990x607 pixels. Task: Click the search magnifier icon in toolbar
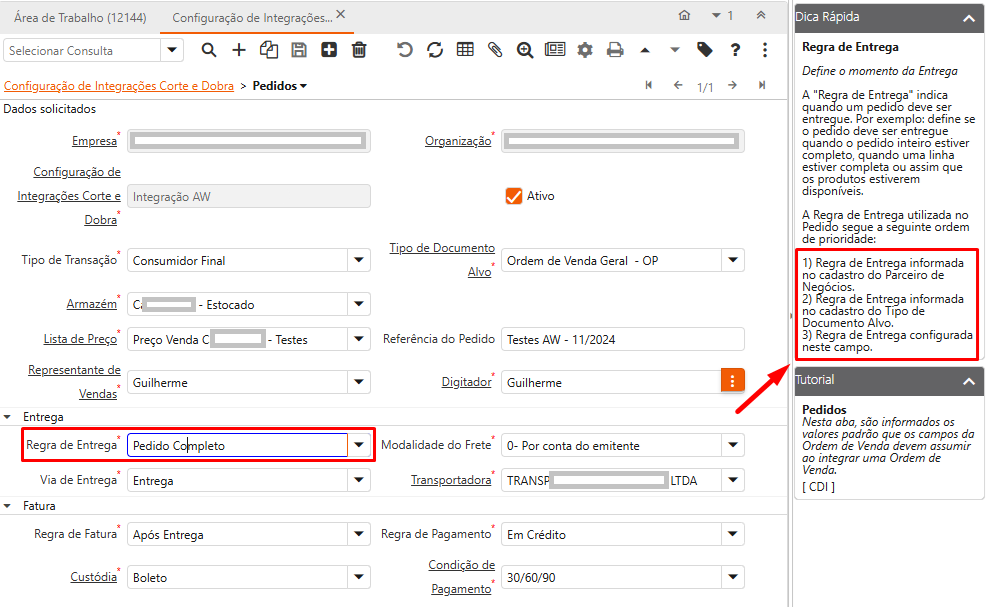coord(209,50)
